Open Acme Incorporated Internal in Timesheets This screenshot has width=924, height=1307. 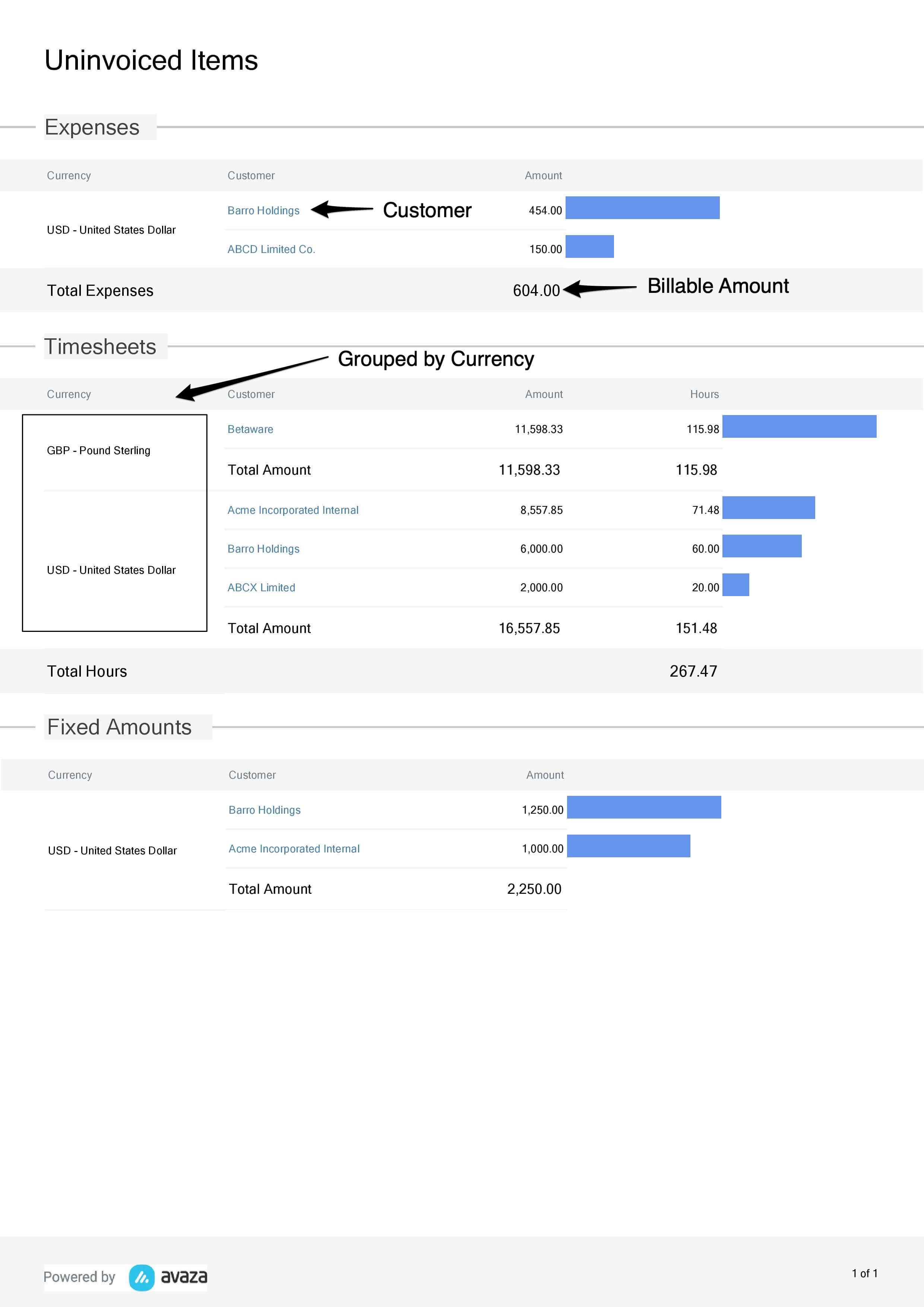point(292,510)
